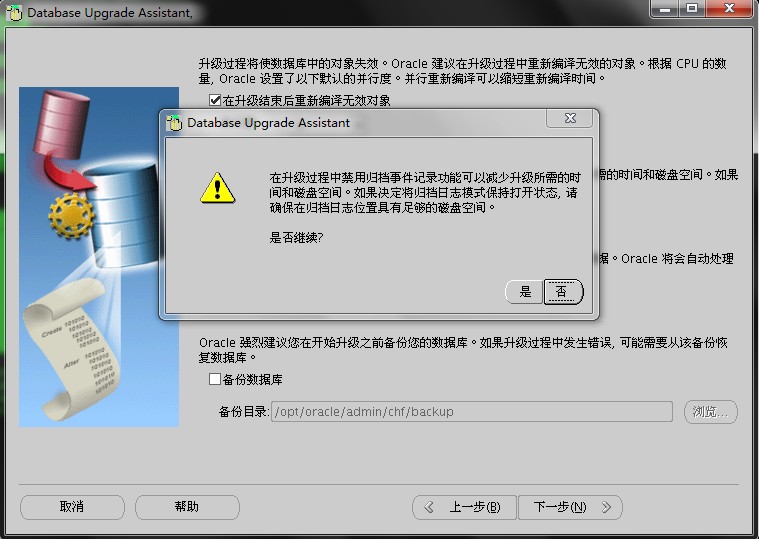This screenshot has width=759, height=539.
Task: Click 是 to continue the upgrade
Action: [x=525, y=292]
